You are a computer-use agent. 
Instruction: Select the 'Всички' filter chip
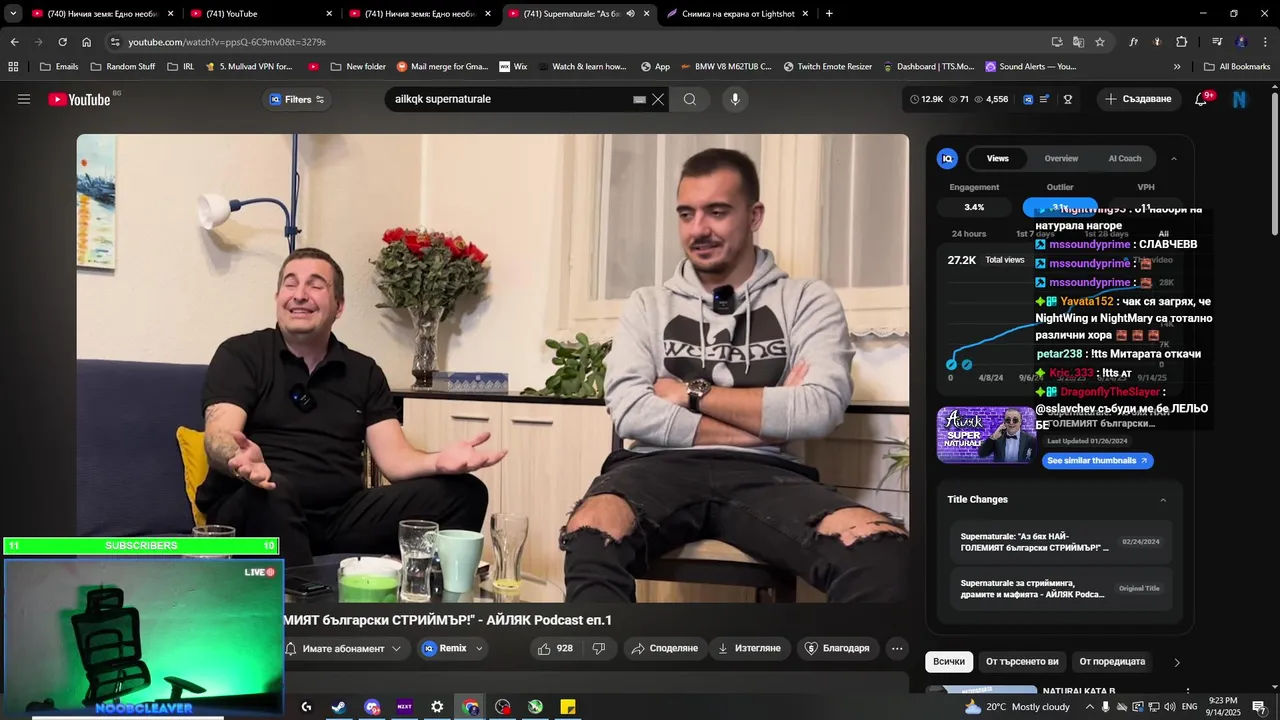[x=949, y=662]
